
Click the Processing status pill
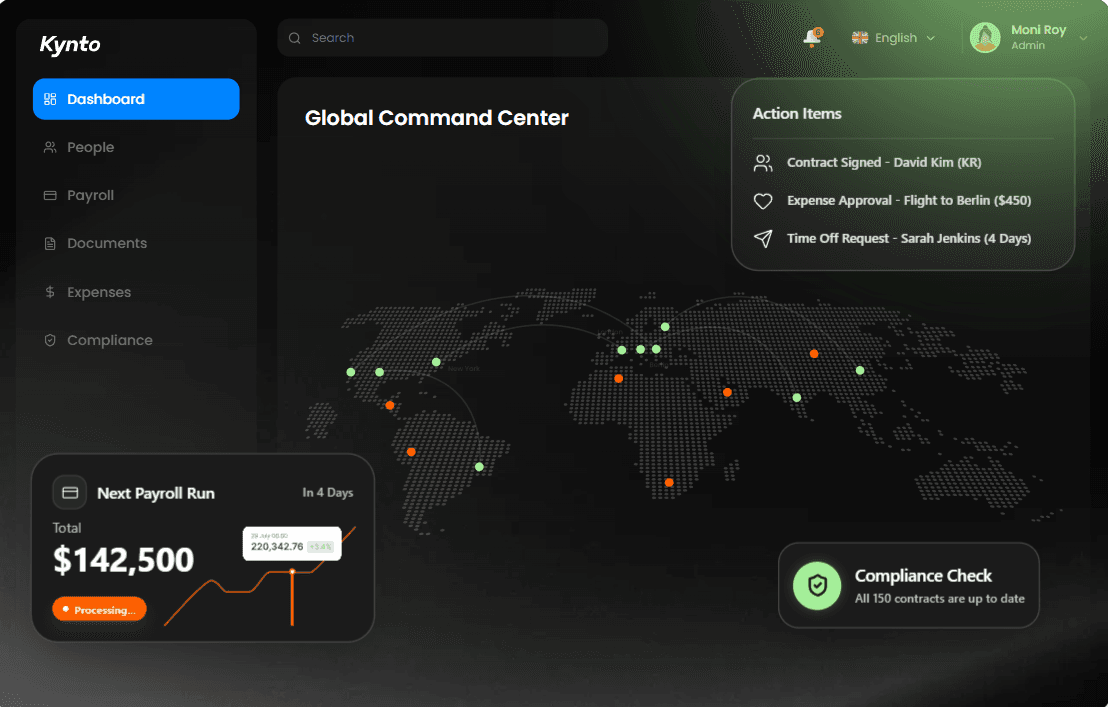coord(99,609)
